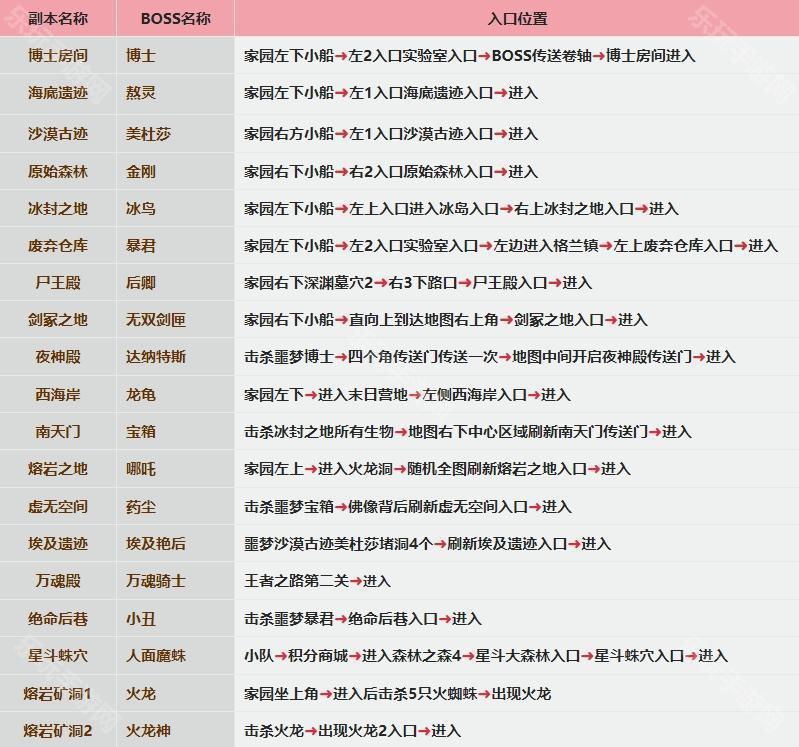Click the 副本名称 column header

click(x=58, y=19)
